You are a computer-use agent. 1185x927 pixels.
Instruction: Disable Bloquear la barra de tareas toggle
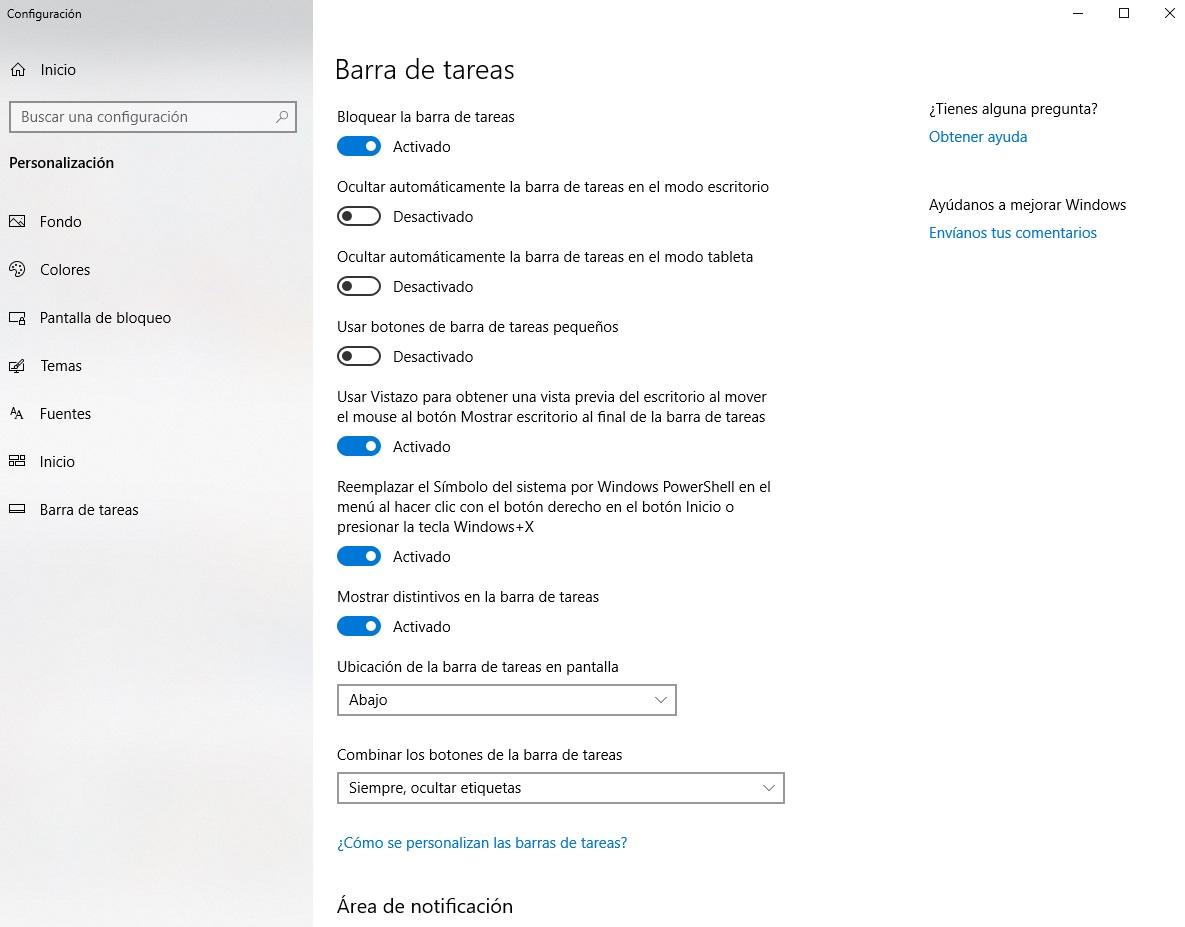pos(359,147)
